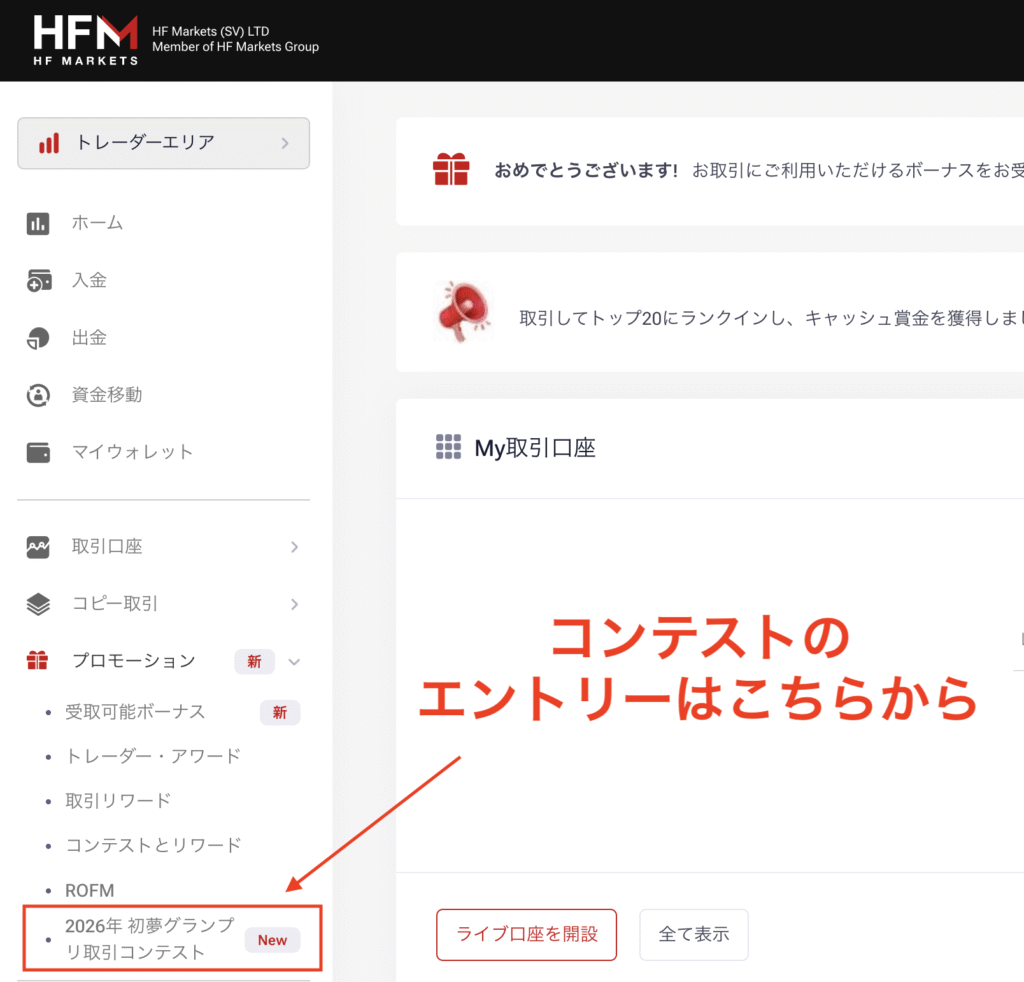Open 受取可能ボーナス menu item
This screenshot has height=982, width=1024.
[x=135, y=712]
